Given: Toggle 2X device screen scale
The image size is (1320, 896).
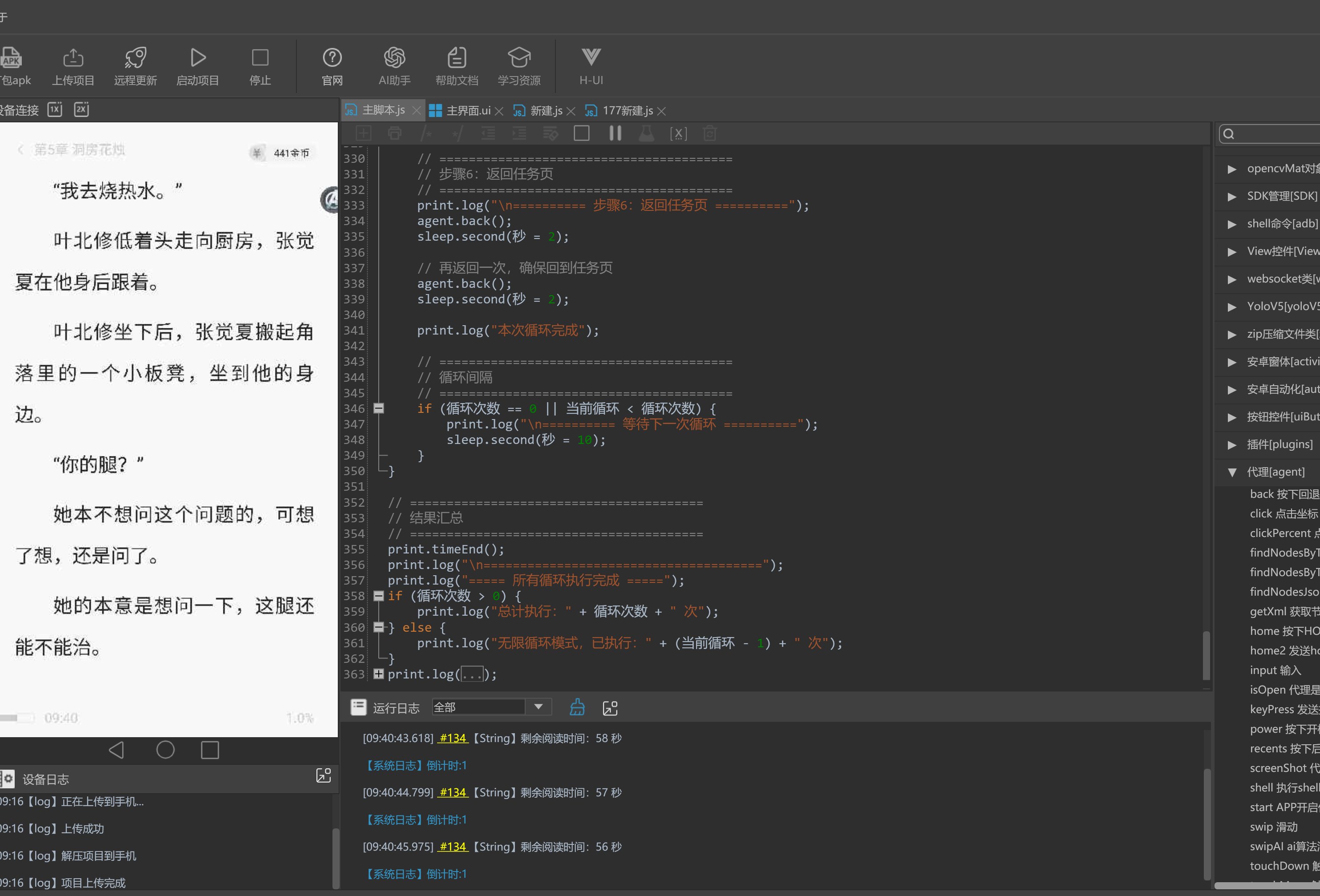Looking at the screenshot, I should pos(82,109).
